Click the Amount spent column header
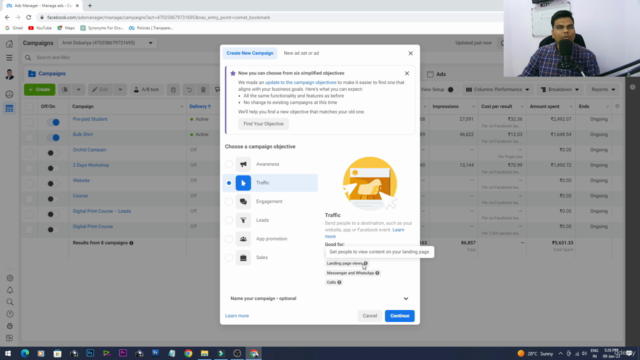The height and width of the screenshot is (360, 640). 544,107
